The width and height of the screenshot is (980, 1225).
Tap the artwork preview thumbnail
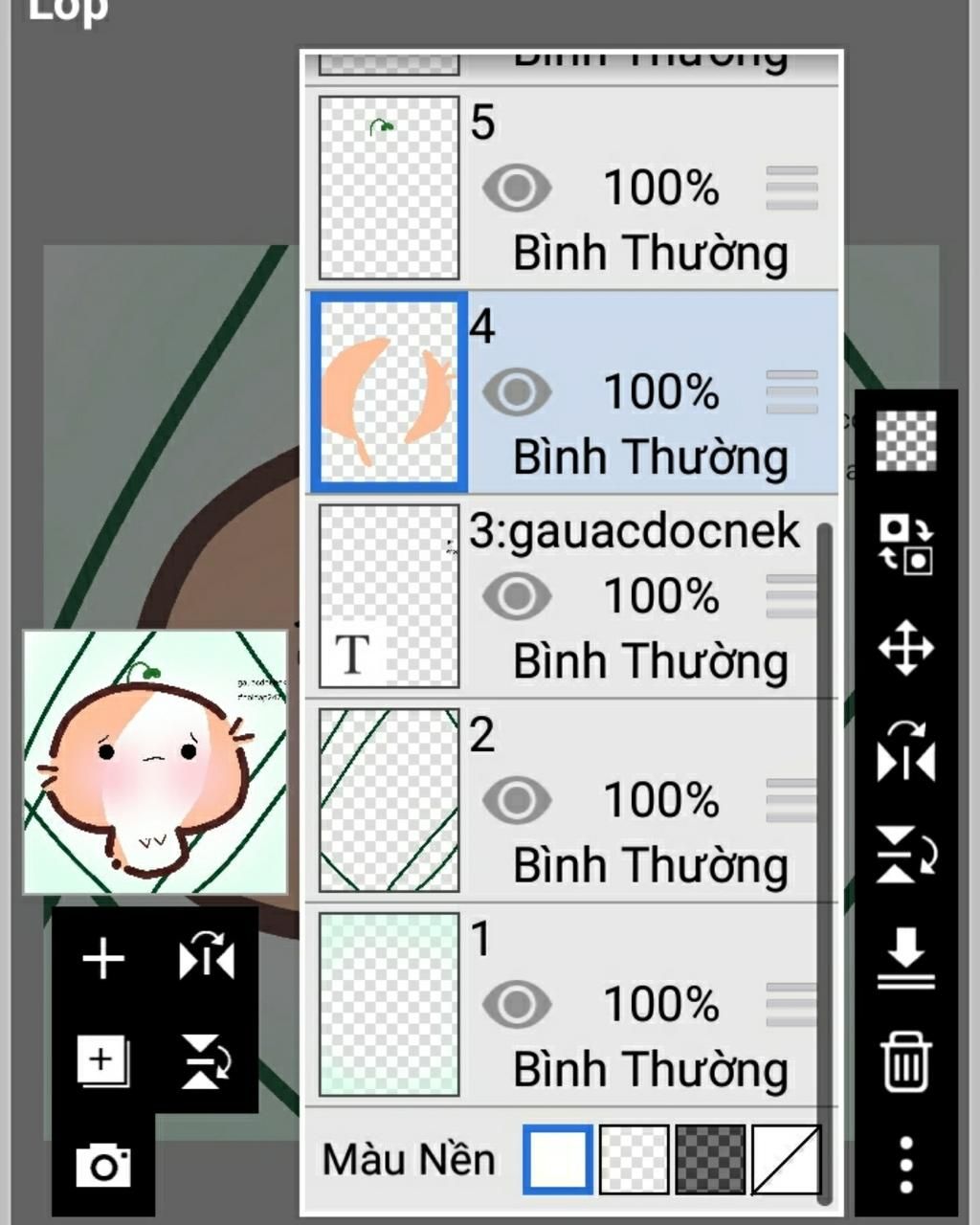click(x=155, y=762)
